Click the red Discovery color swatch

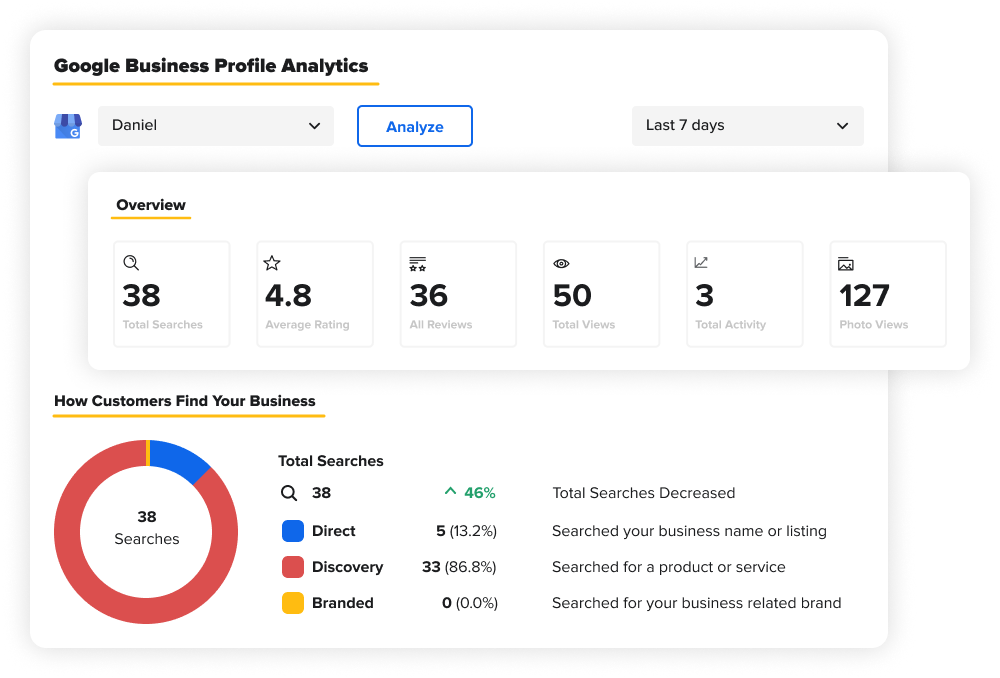point(293,567)
